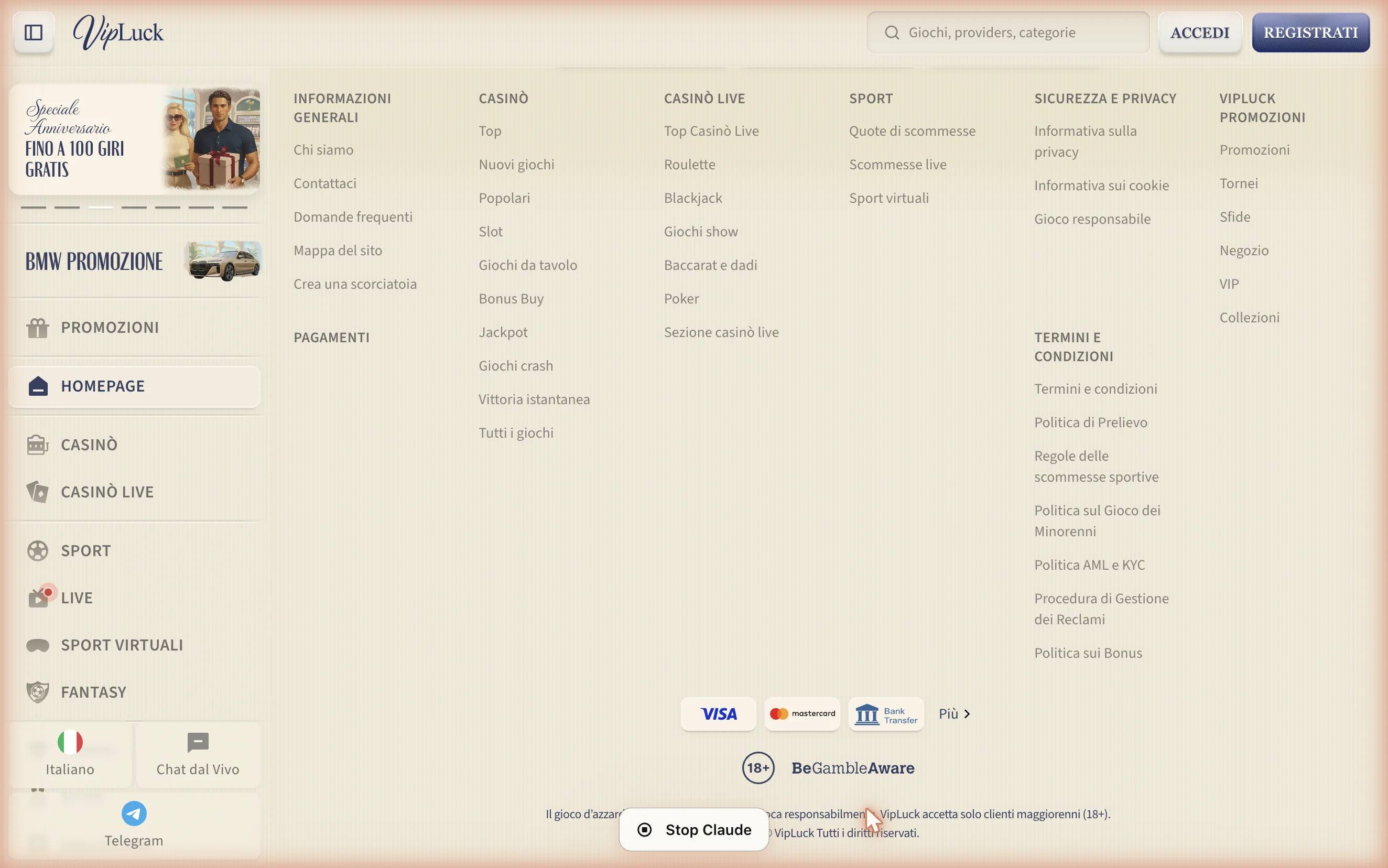
Task: Click the Visa payment logo
Action: click(718, 713)
